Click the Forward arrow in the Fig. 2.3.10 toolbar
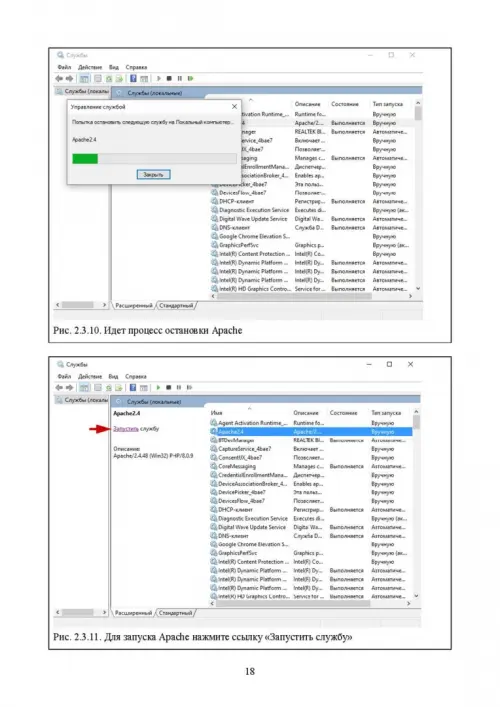The width and height of the screenshot is (500, 707). click(x=69, y=78)
